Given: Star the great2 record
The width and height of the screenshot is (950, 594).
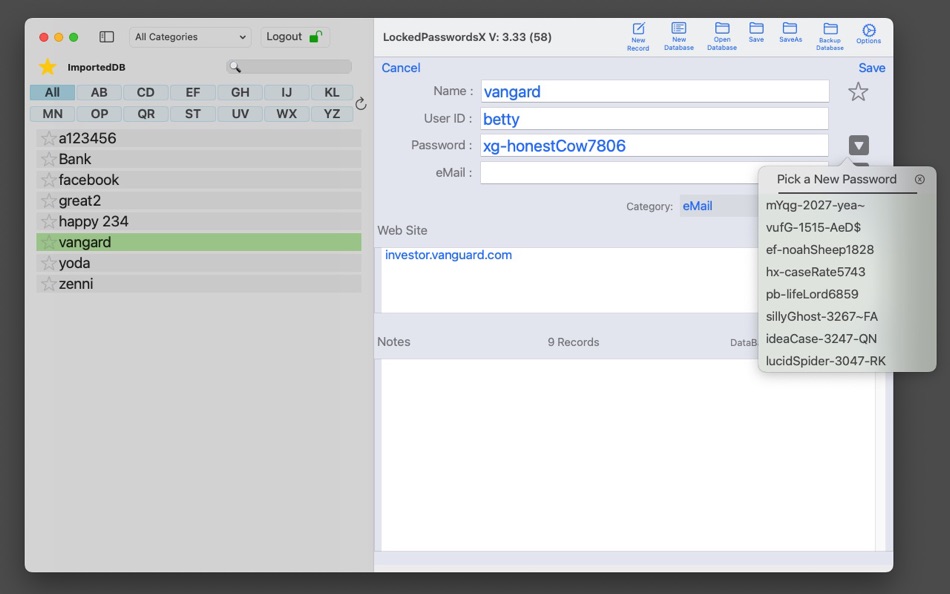Looking at the screenshot, I should click(x=48, y=201).
